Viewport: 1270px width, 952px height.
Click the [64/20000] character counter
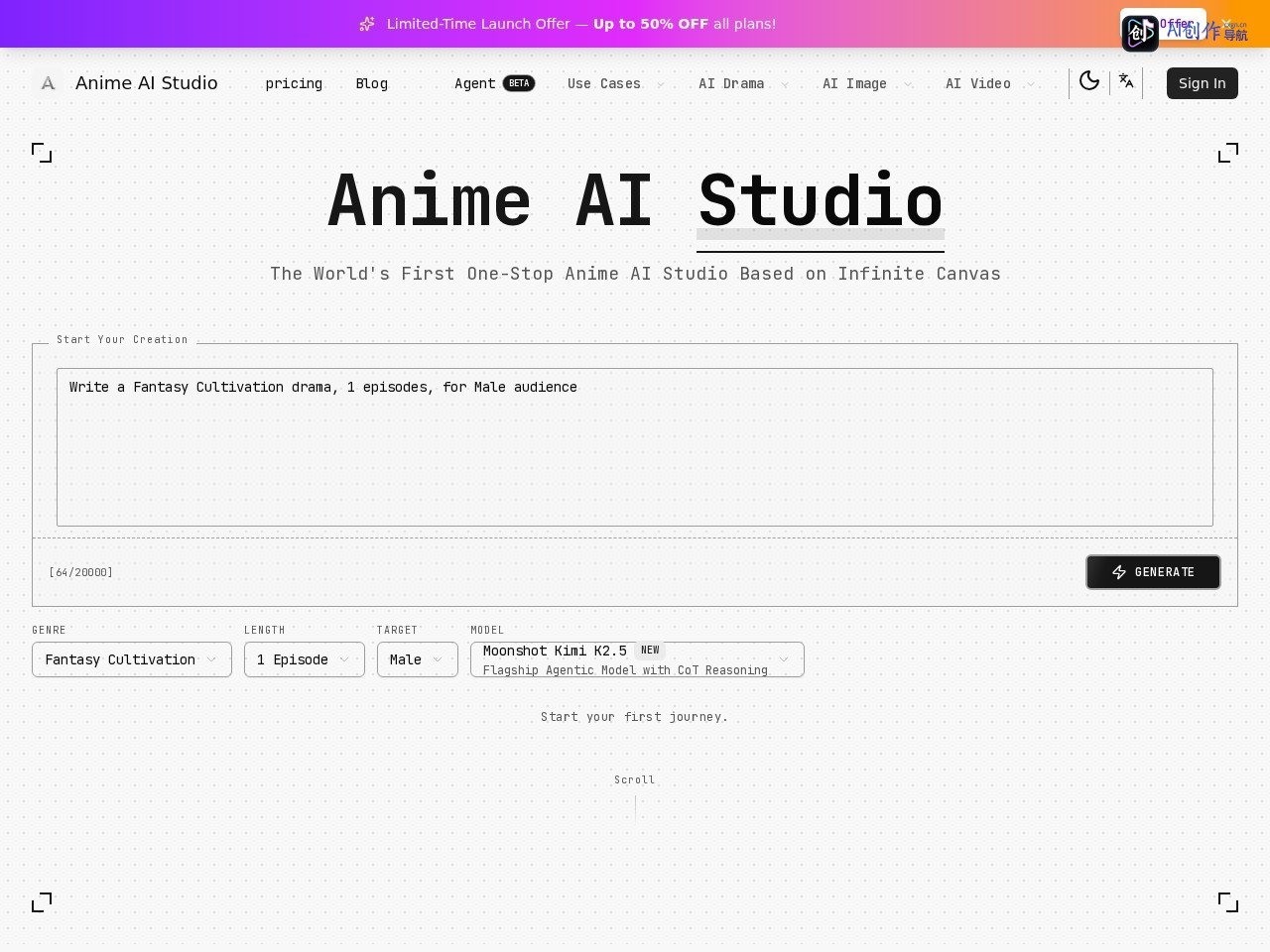click(x=81, y=572)
